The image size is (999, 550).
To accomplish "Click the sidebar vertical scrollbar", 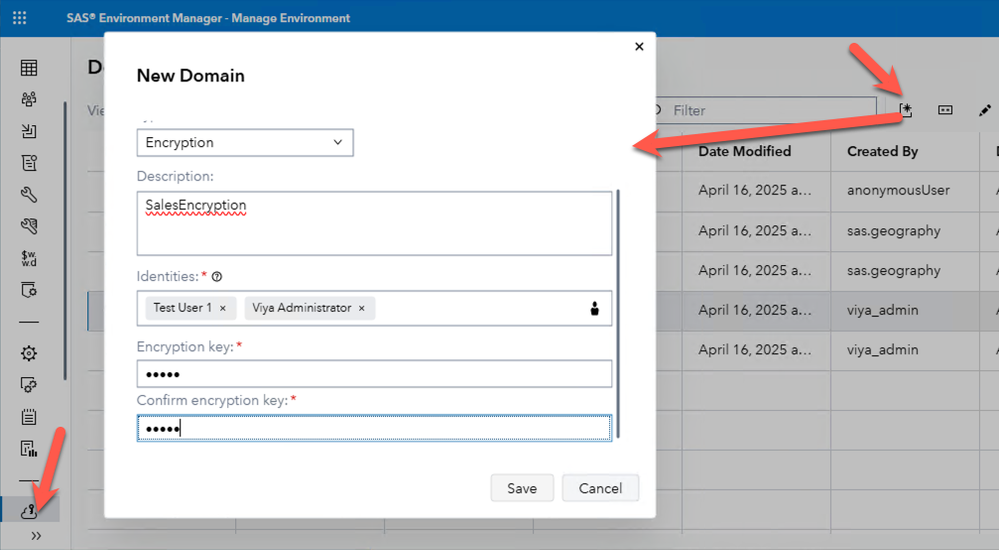I will pyautogui.click(x=64, y=241).
